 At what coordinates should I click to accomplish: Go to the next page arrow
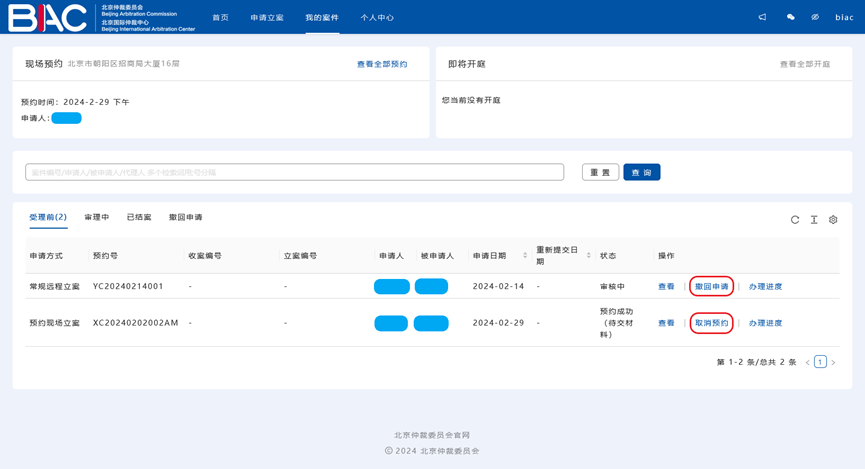tap(833, 362)
